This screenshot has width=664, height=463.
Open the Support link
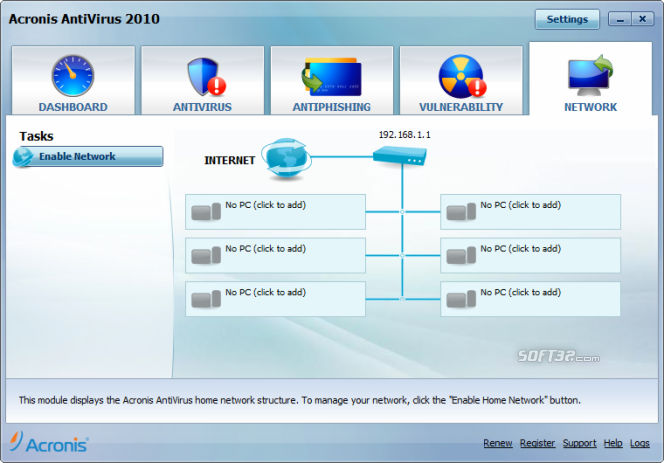579,443
